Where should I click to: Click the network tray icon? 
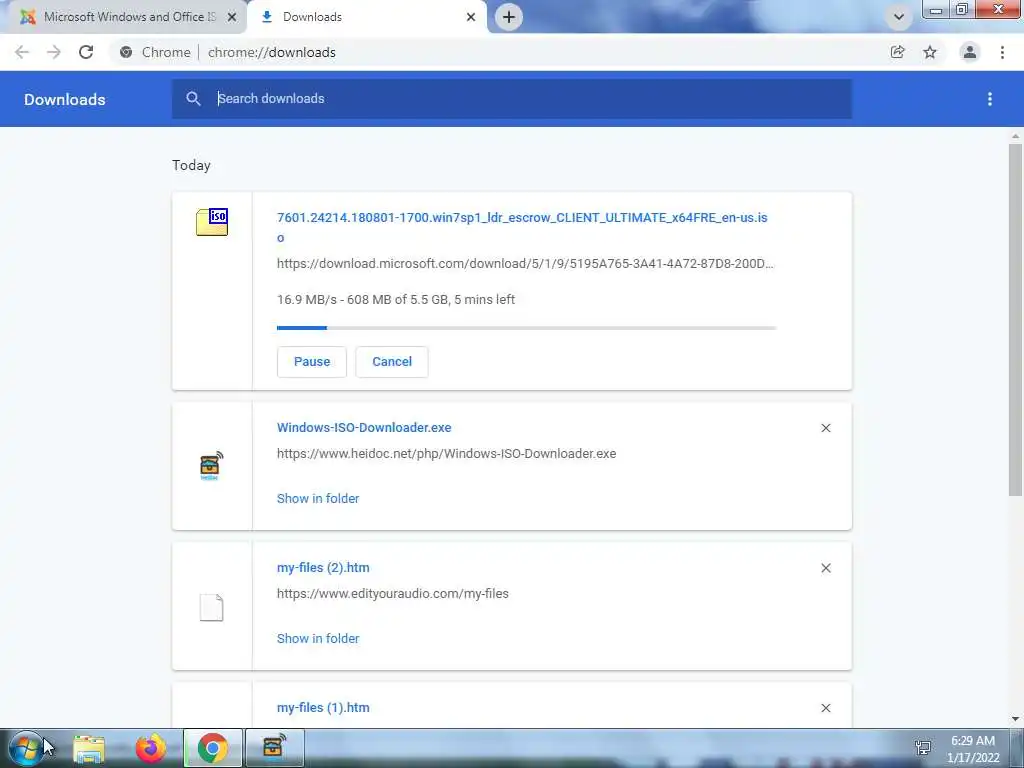coord(923,748)
